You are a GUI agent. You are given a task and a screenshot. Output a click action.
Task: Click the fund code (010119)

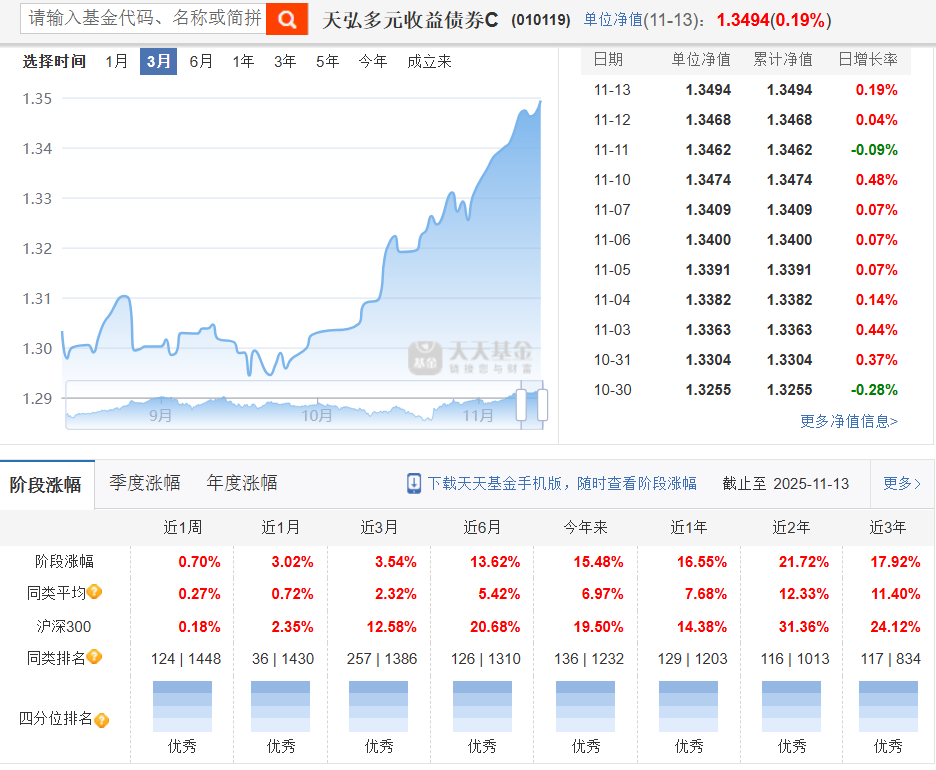tap(541, 20)
